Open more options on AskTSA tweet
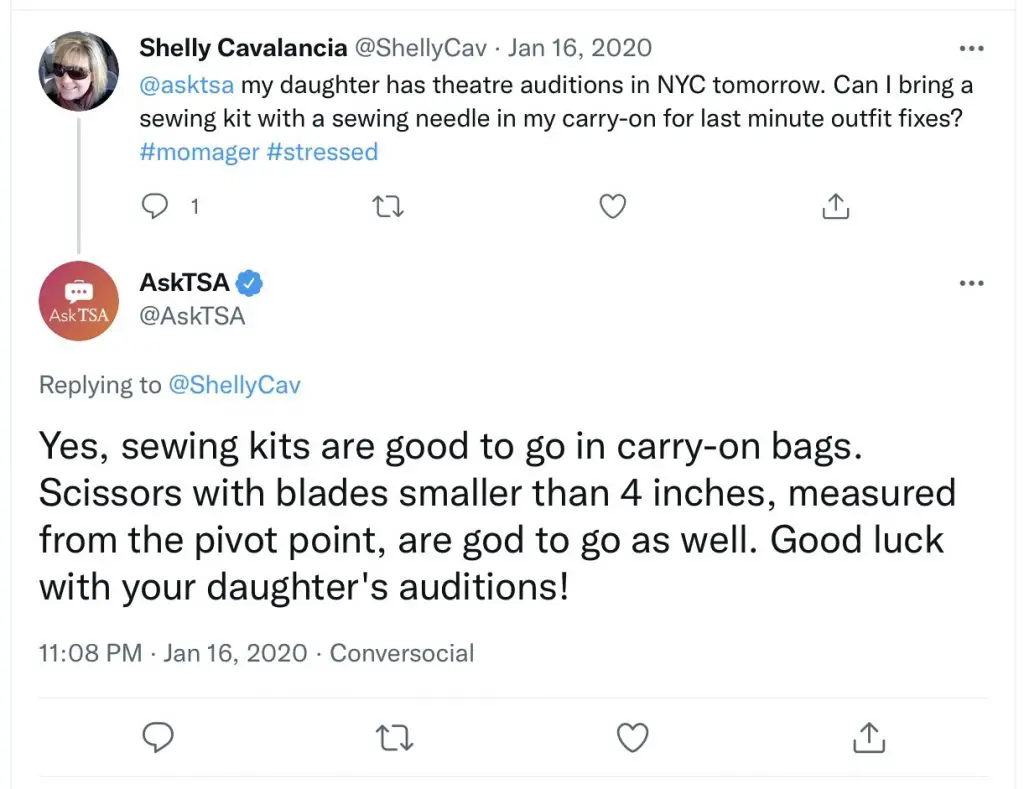 click(x=971, y=283)
